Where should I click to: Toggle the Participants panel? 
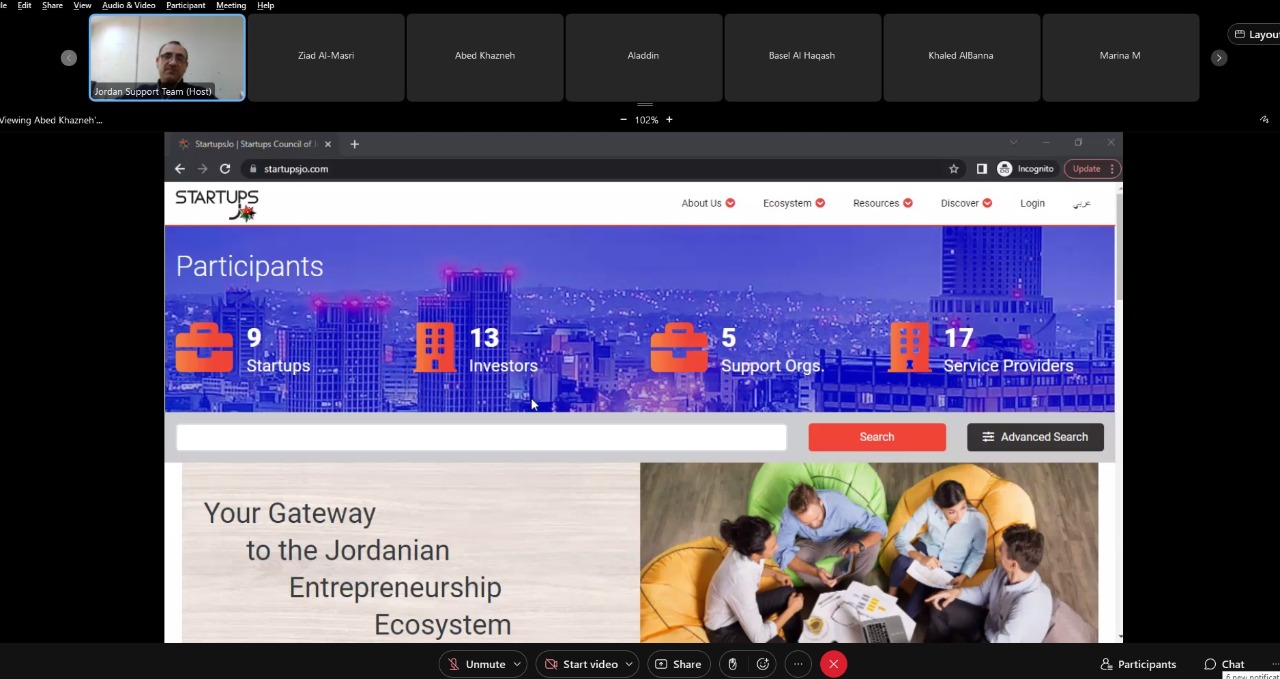pos(1138,664)
